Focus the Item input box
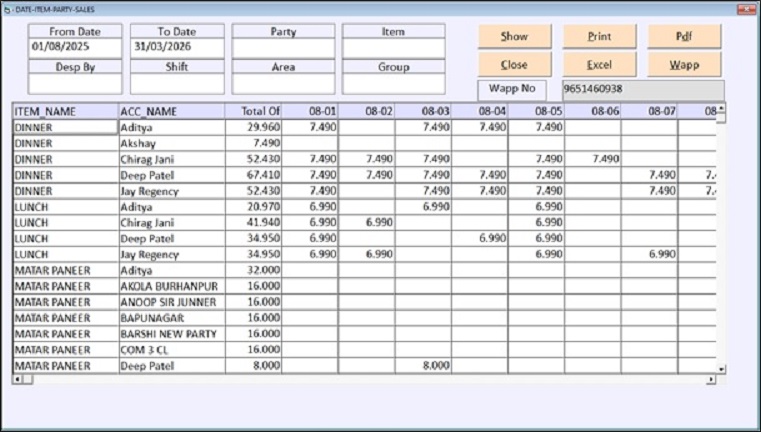 click(x=394, y=48)
